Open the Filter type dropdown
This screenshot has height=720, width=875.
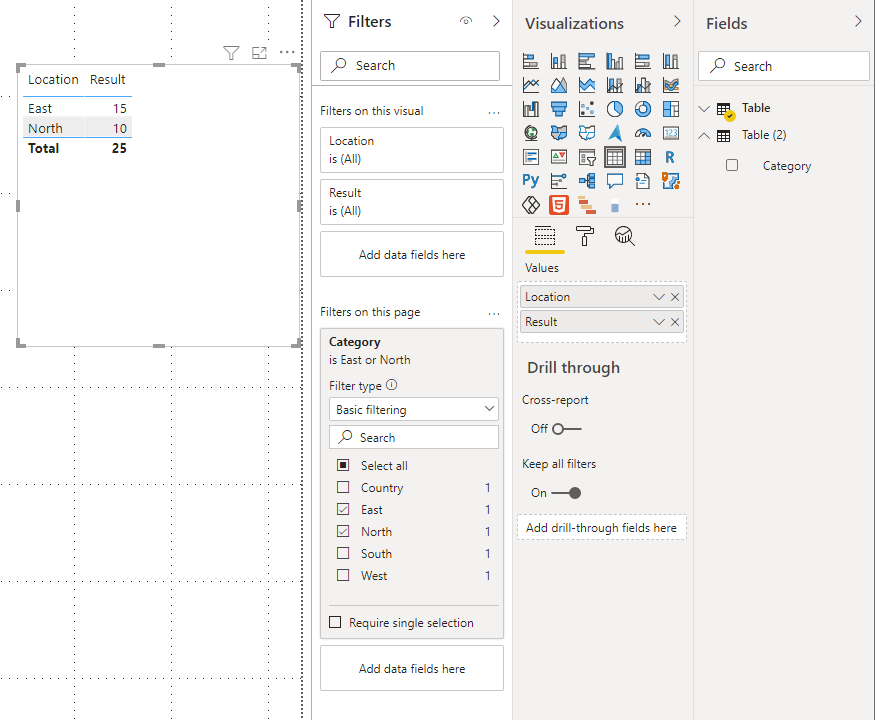414,409
